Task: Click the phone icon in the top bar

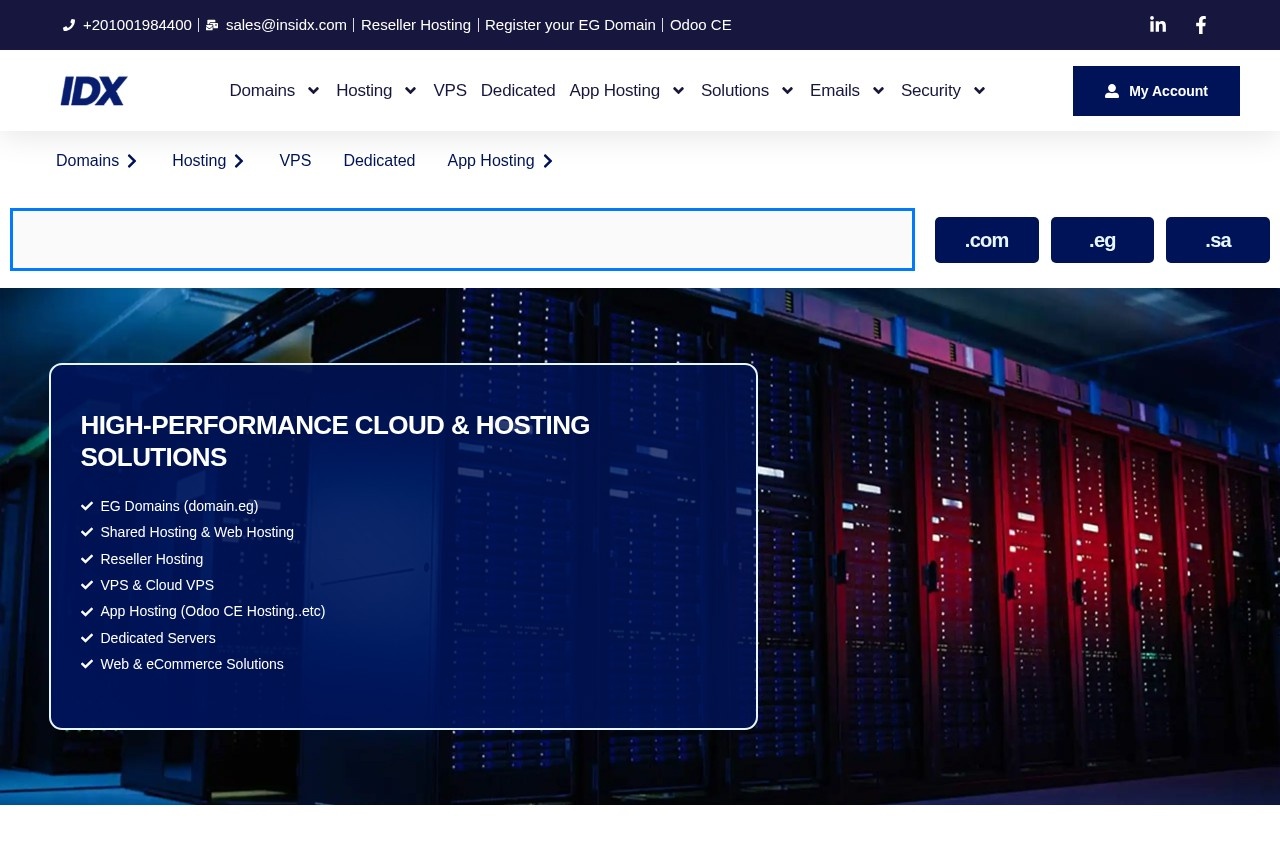Action: (68, 24)
